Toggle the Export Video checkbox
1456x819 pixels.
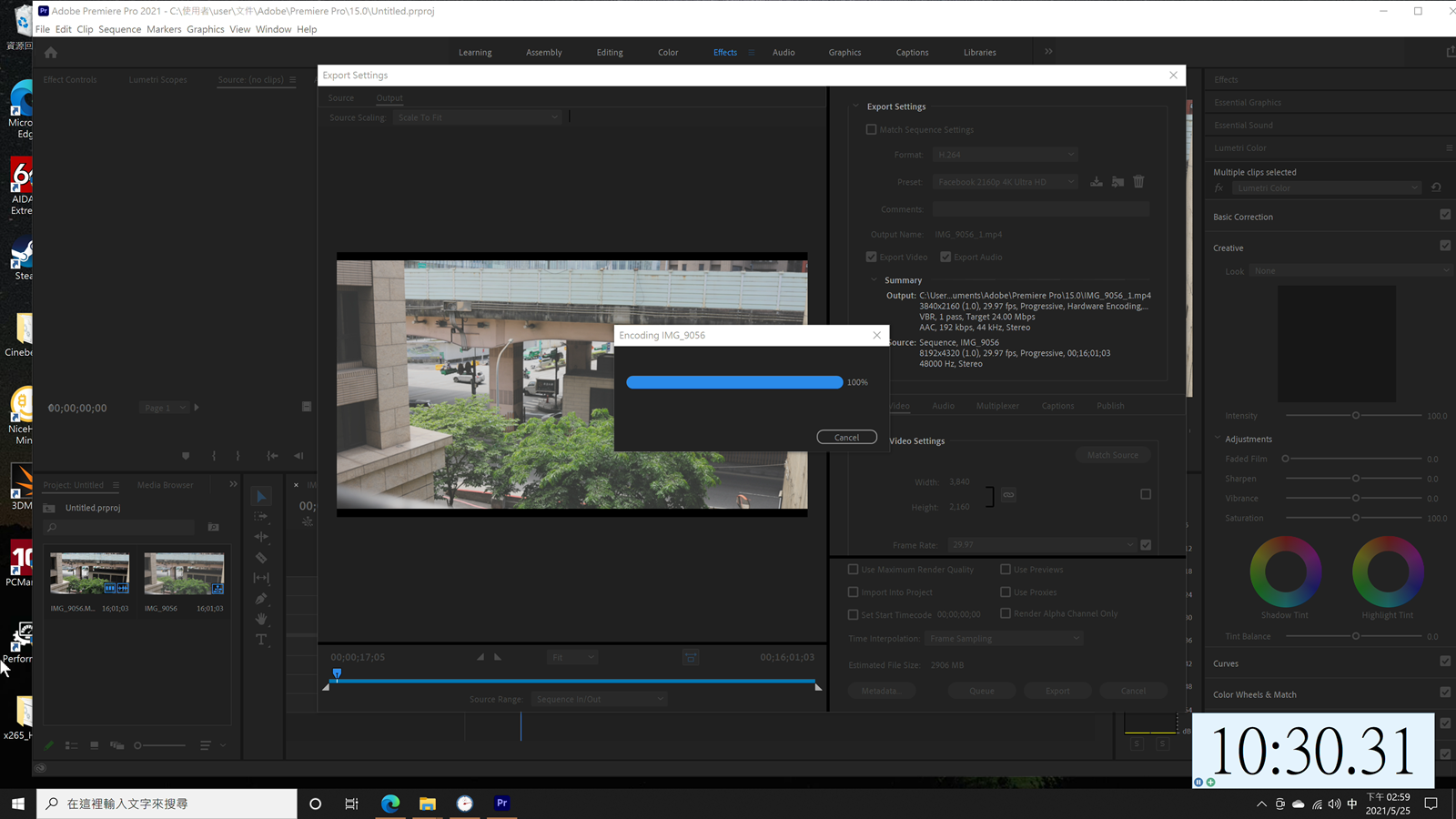click(x=872, y=257)
